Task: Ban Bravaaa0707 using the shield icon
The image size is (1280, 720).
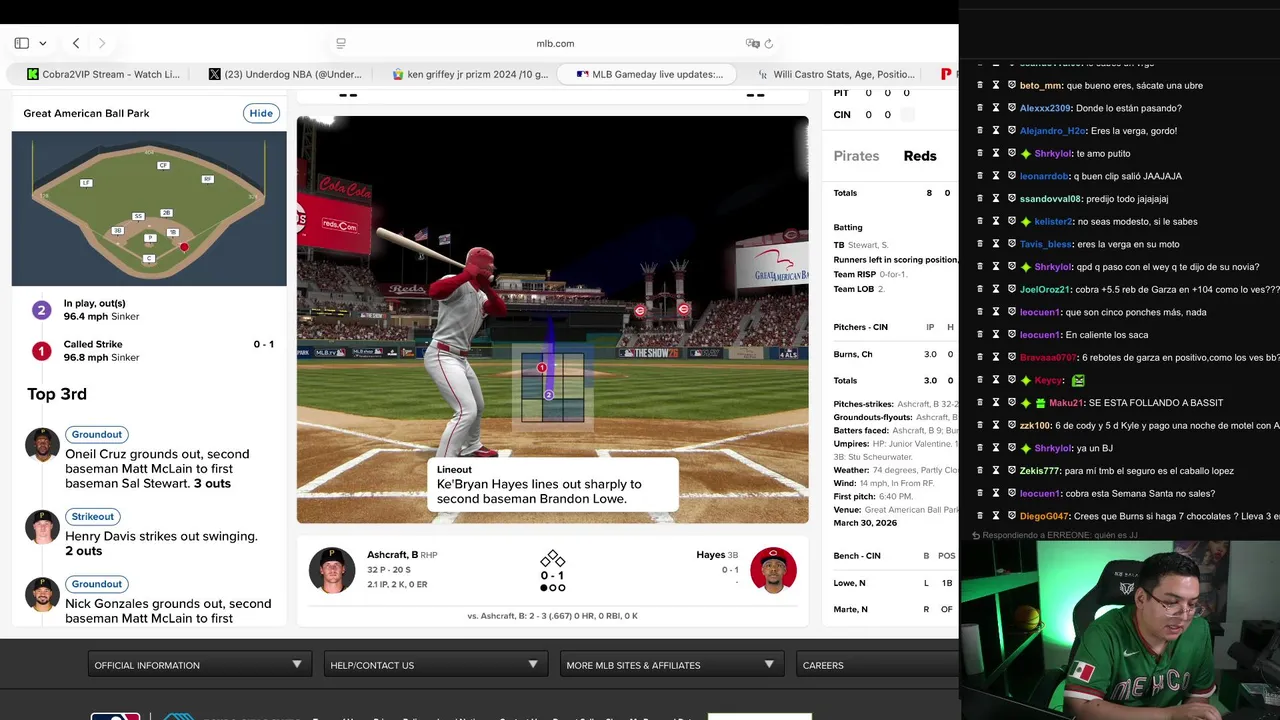Action: [x=1012, y=357]
